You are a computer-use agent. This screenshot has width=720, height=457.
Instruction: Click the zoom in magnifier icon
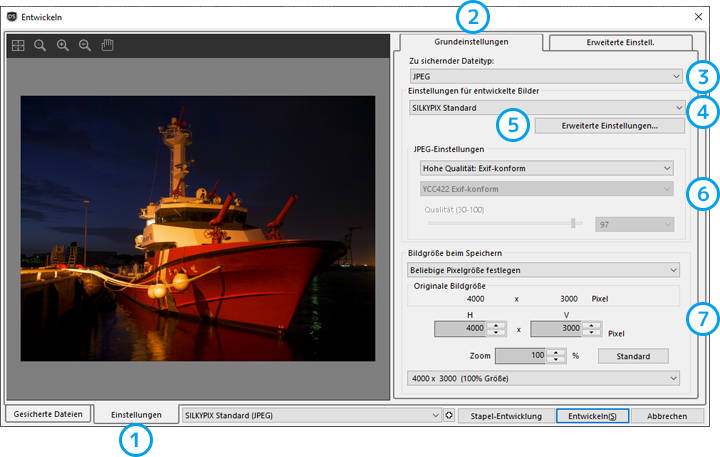62,46
